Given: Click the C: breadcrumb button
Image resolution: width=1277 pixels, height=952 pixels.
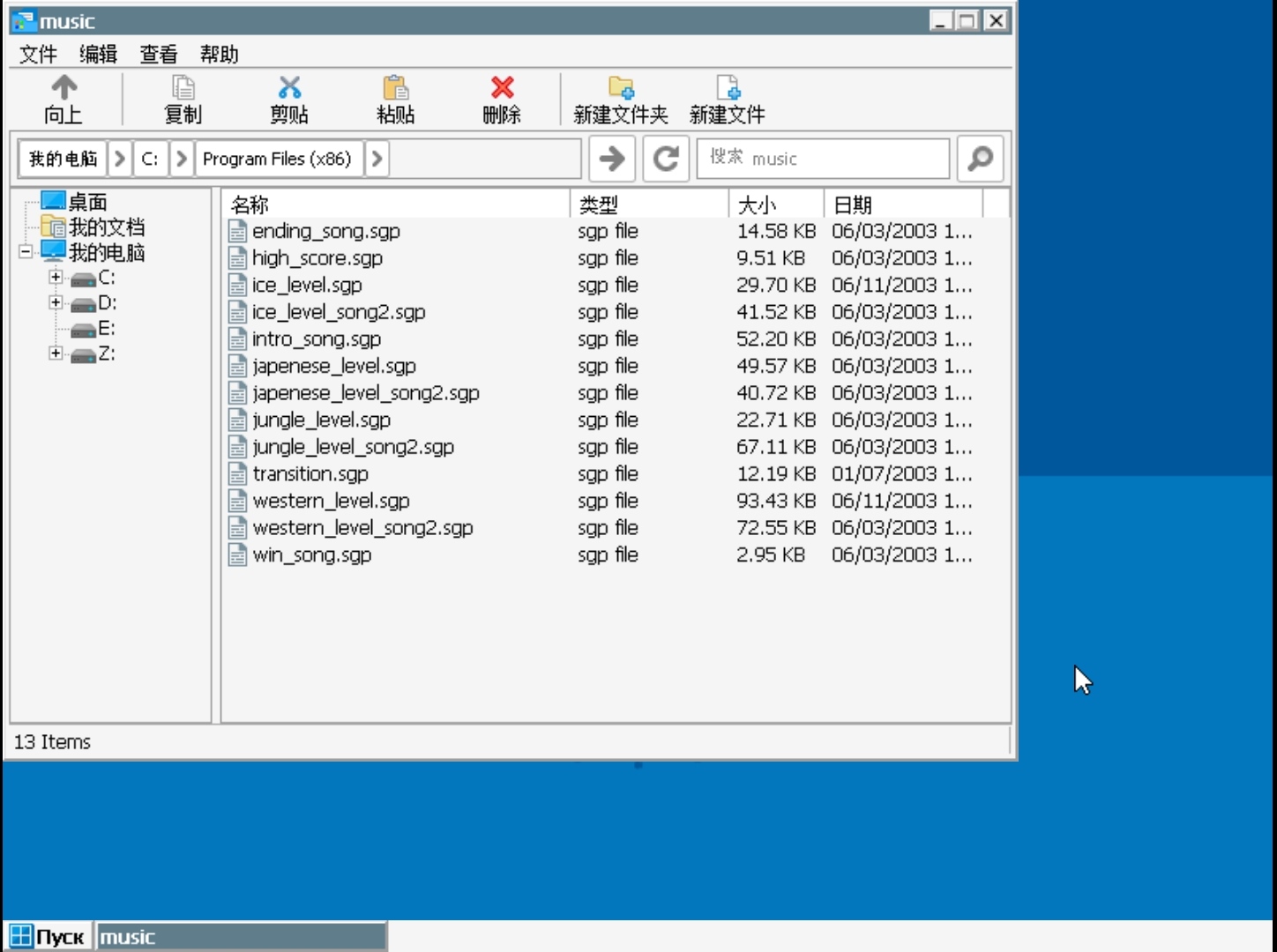Looking at the screenshot, I should (x=150, y=159).
